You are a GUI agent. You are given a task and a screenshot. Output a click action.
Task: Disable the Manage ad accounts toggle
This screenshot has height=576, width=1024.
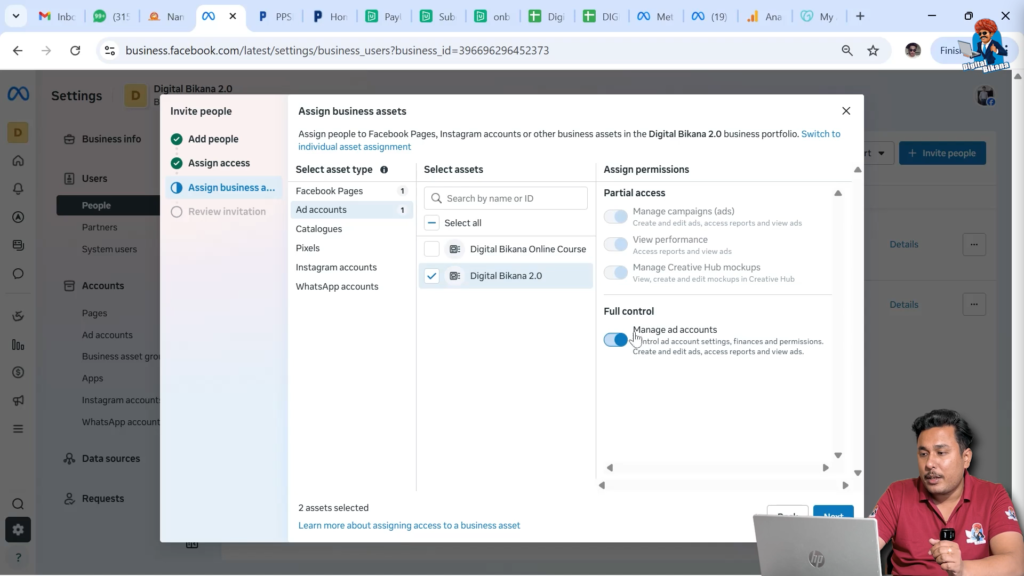coord(615,340)
